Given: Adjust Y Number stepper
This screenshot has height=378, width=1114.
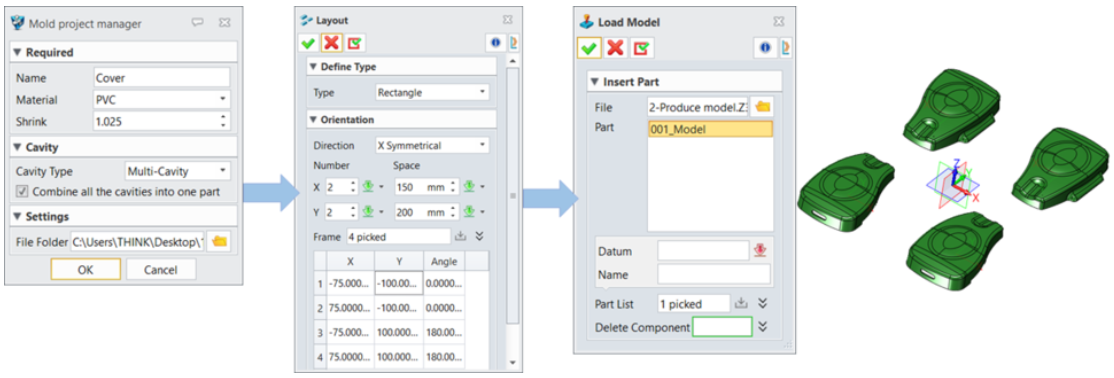Looking at the screenshot, I should tap(353, 211).
